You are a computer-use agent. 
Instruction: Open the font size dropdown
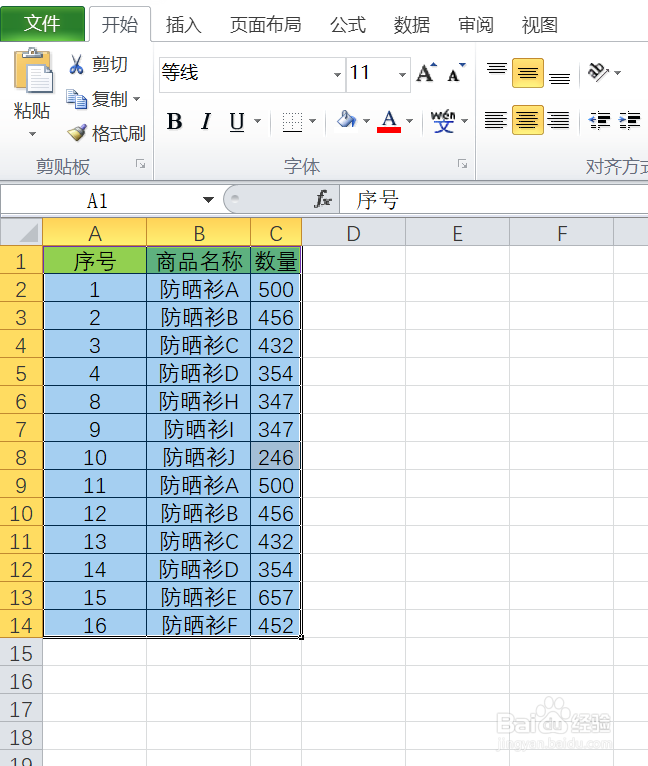coord(402,75)
